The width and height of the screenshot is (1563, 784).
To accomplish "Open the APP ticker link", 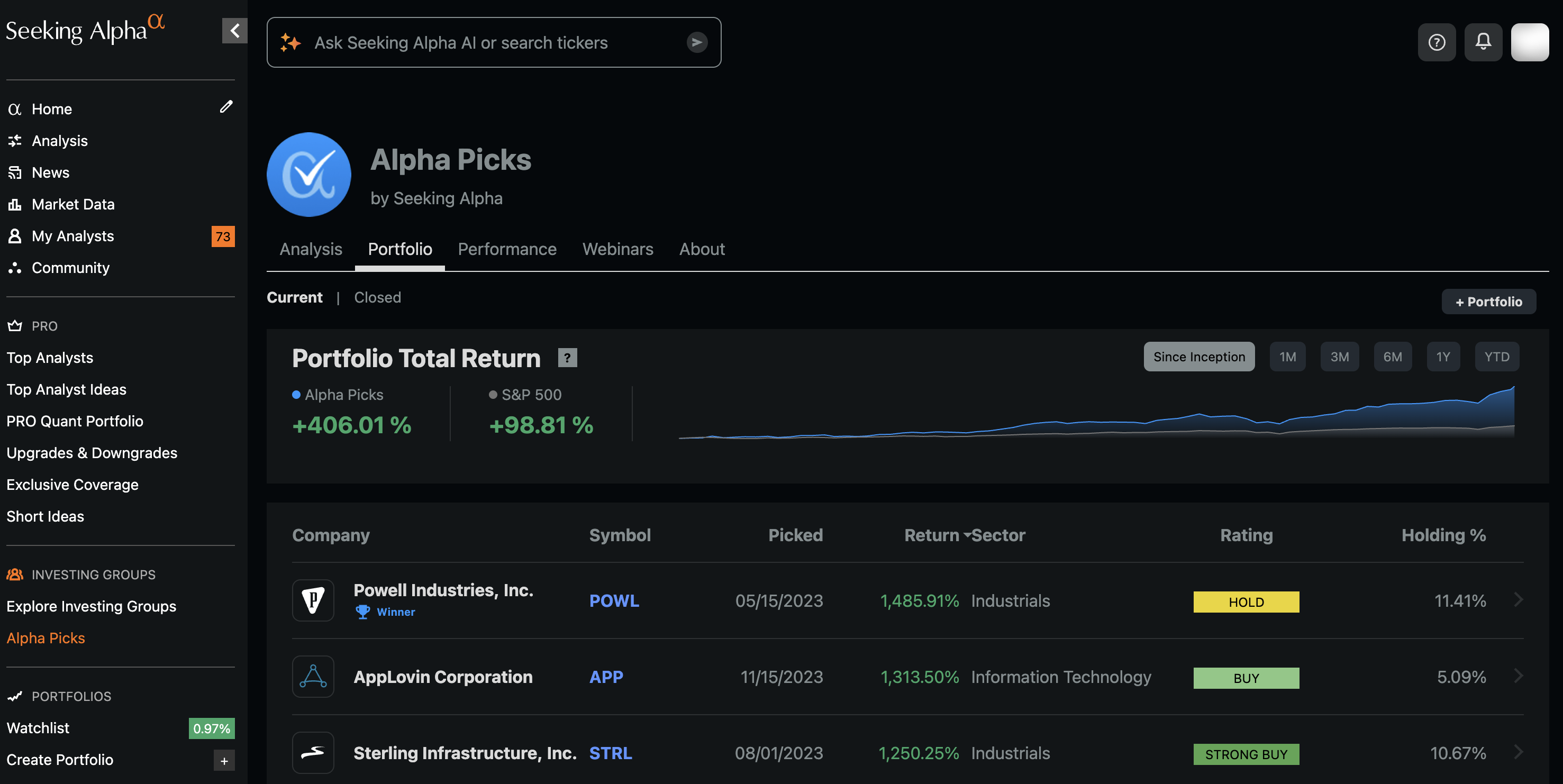I will point(606,677).
